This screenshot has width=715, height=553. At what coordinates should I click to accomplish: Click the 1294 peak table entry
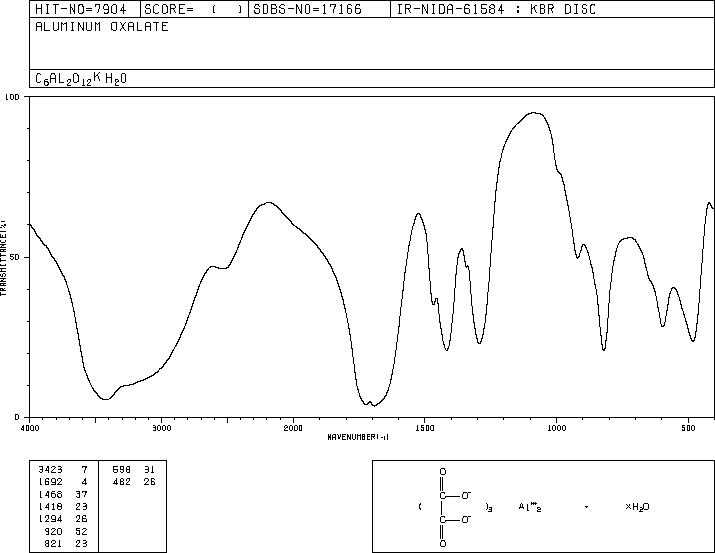63,519
